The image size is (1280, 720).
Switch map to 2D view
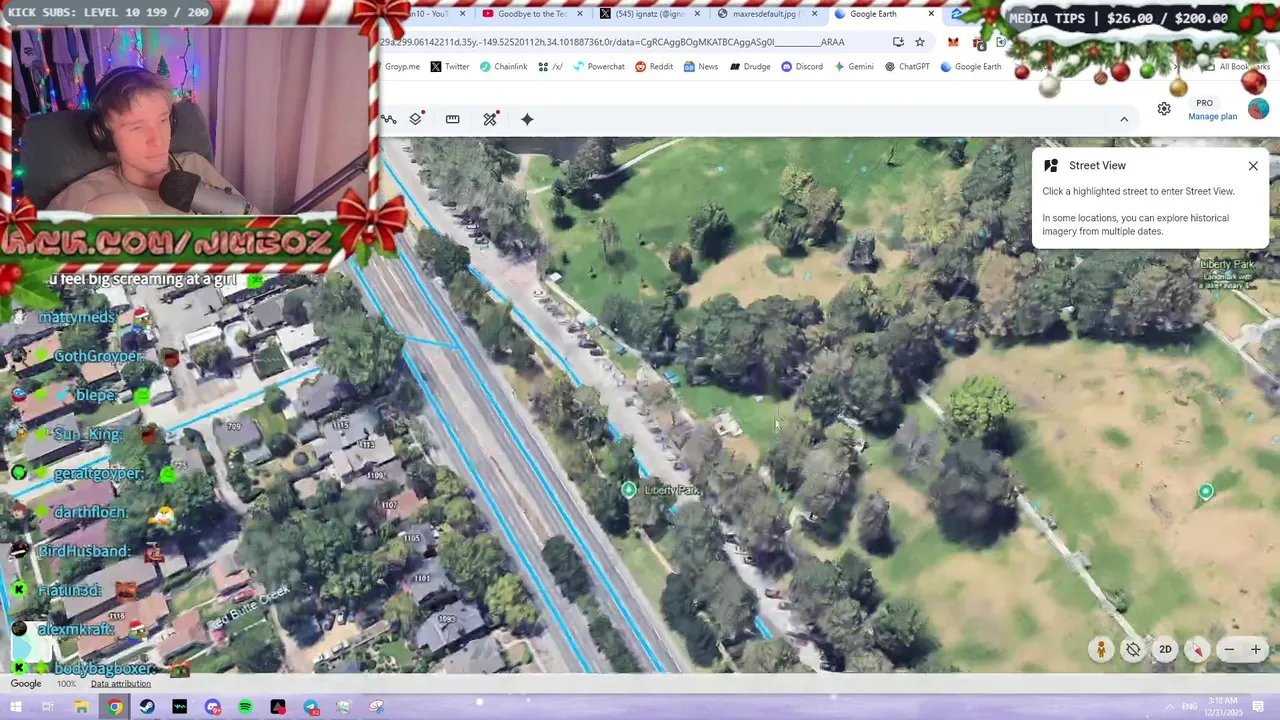(1165, 650)
